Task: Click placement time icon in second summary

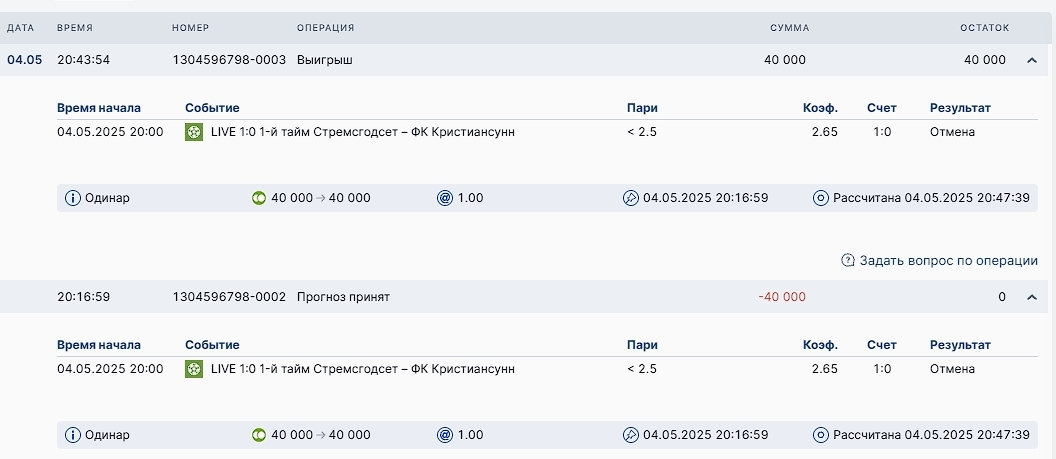Action: pyautogui.click(x=630, y=435)
